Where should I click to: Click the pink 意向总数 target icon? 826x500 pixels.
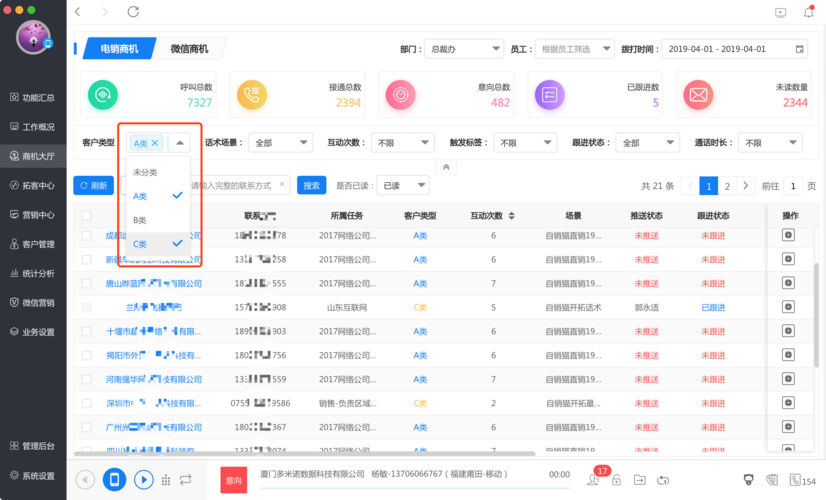point(400,95)
